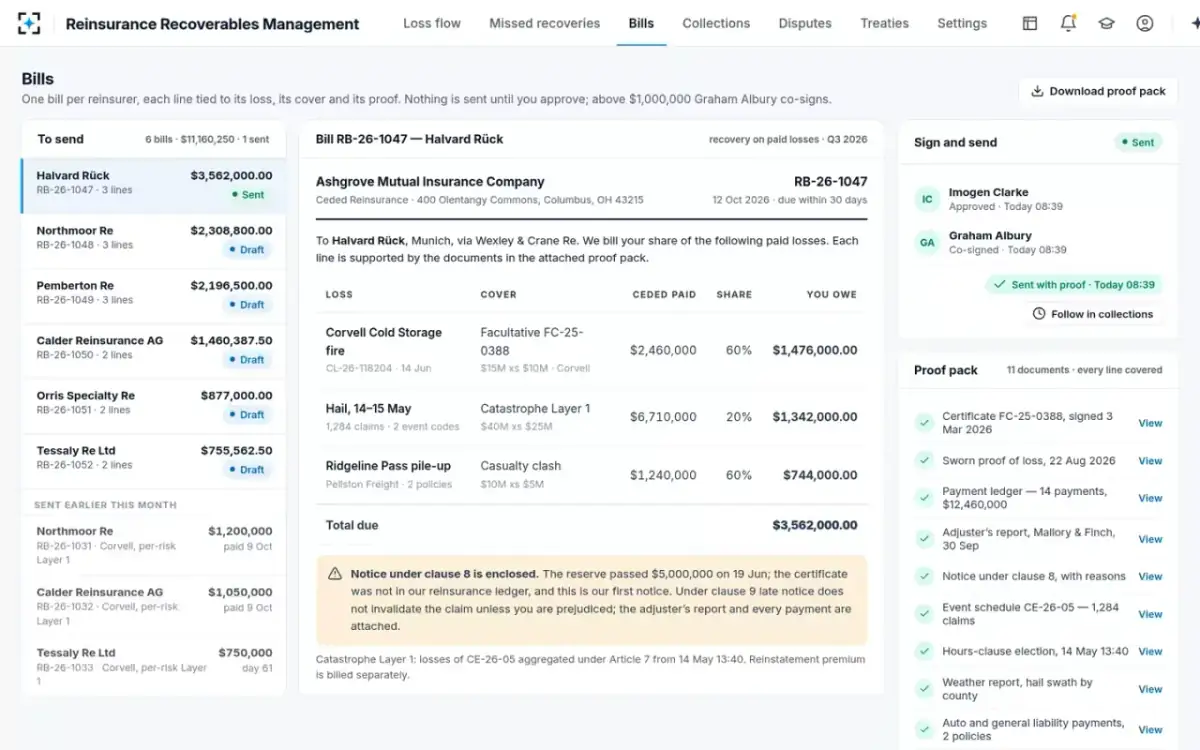
Task: Click checkmark beside Certificate FC-25-0388
Action: tap(924, 422)
